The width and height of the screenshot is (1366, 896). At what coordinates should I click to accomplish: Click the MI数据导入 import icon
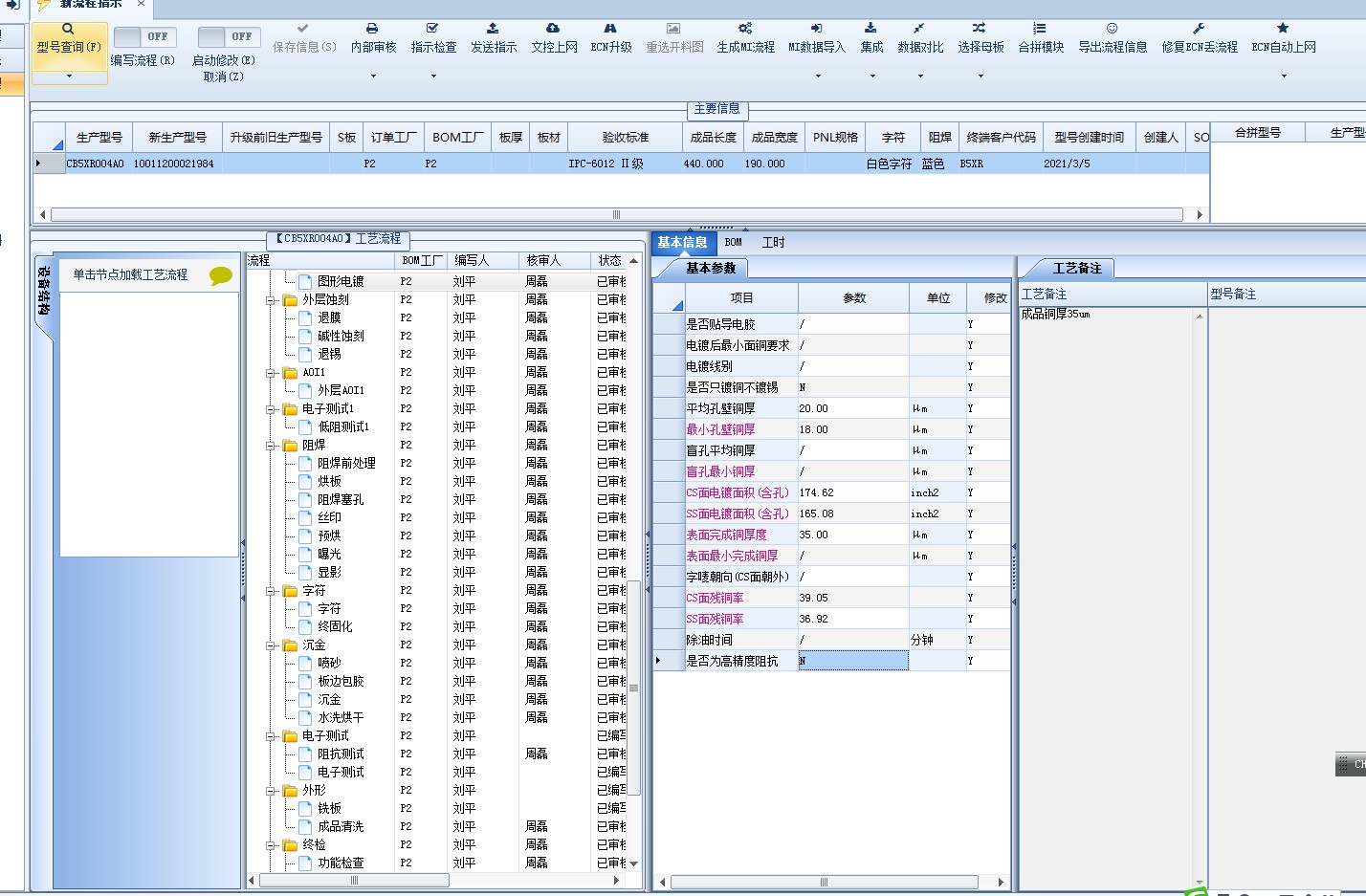pos(816,29)
